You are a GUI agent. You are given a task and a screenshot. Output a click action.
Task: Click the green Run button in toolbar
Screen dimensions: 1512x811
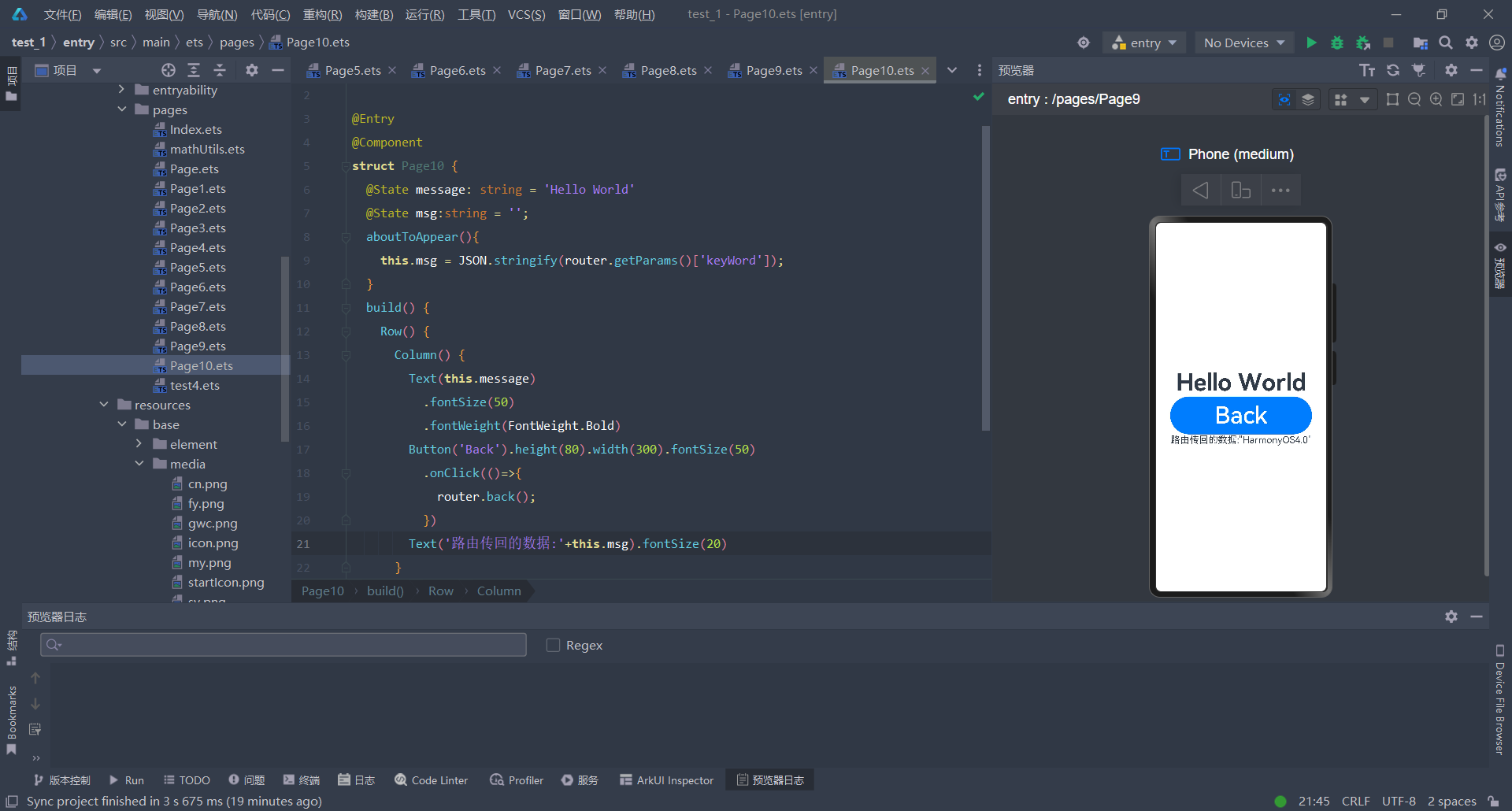click(1311, 43)
